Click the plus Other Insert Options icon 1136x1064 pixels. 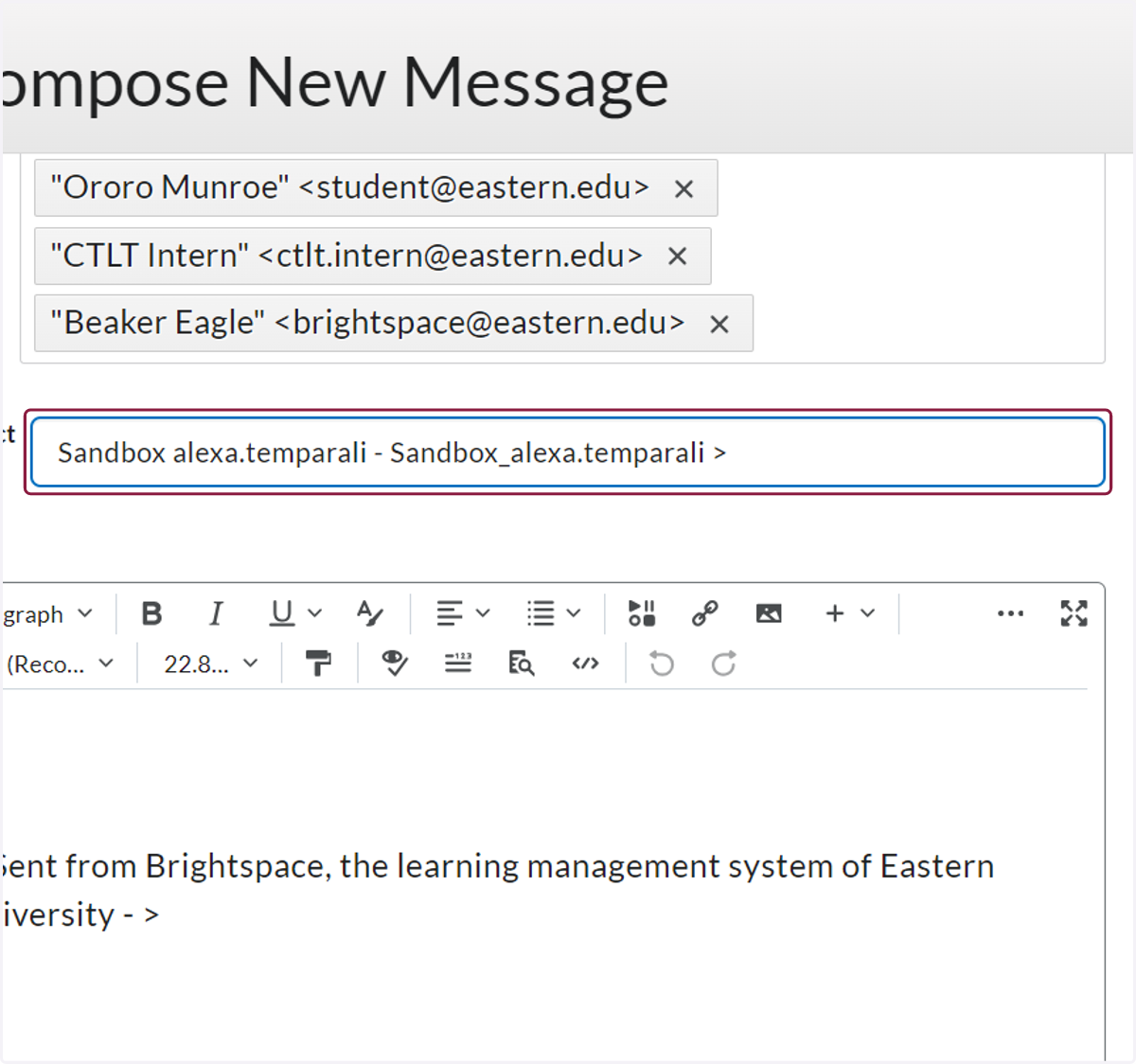834,614
